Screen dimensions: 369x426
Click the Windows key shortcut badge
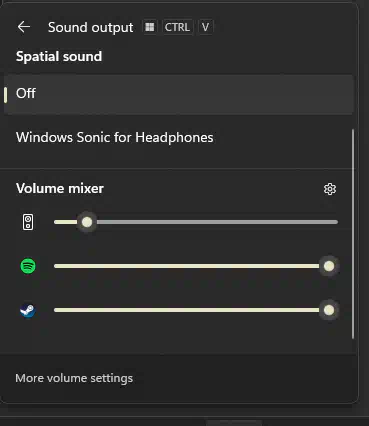point(150,27)
